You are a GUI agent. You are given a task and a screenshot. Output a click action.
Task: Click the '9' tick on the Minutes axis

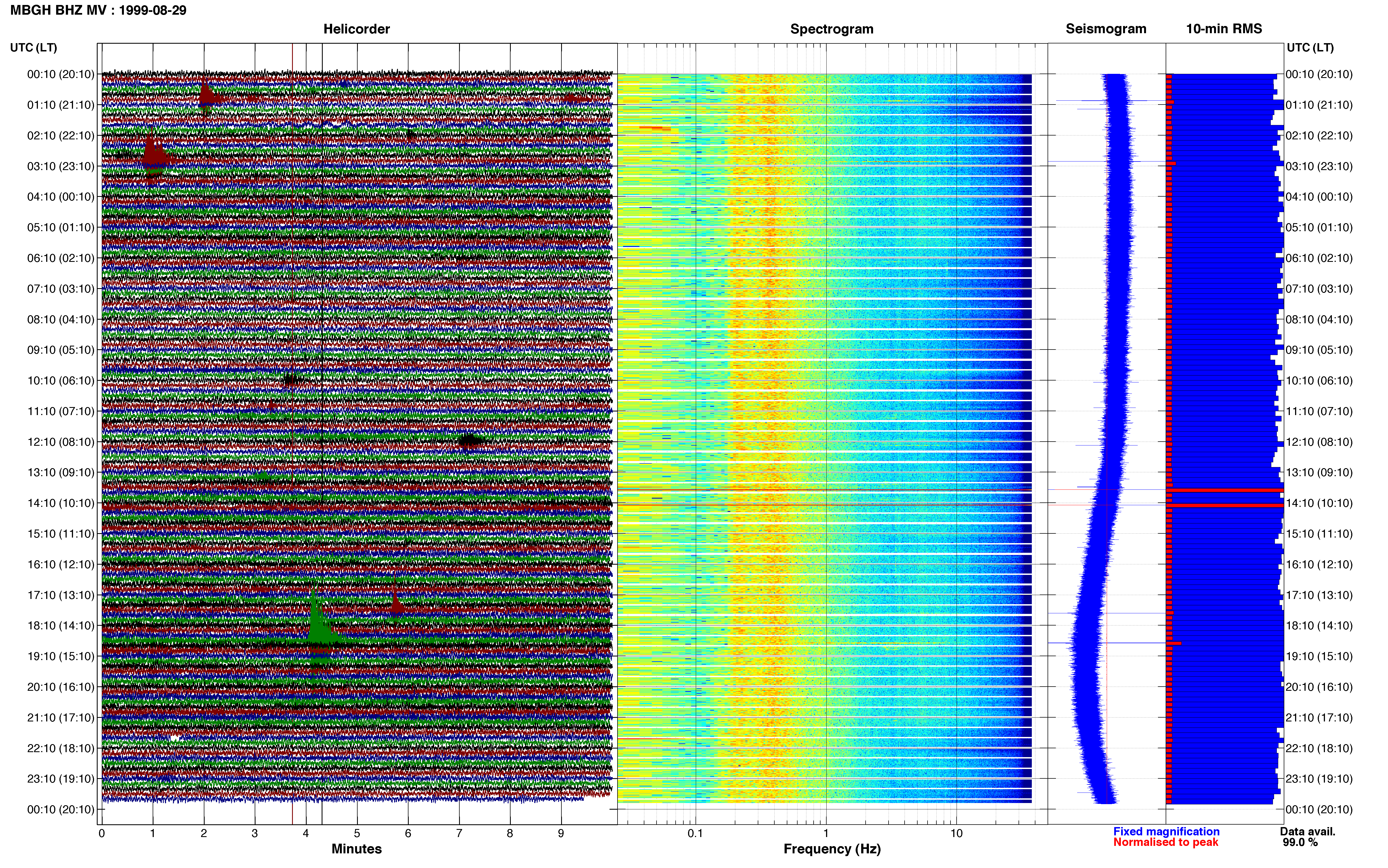coord(561,833)
